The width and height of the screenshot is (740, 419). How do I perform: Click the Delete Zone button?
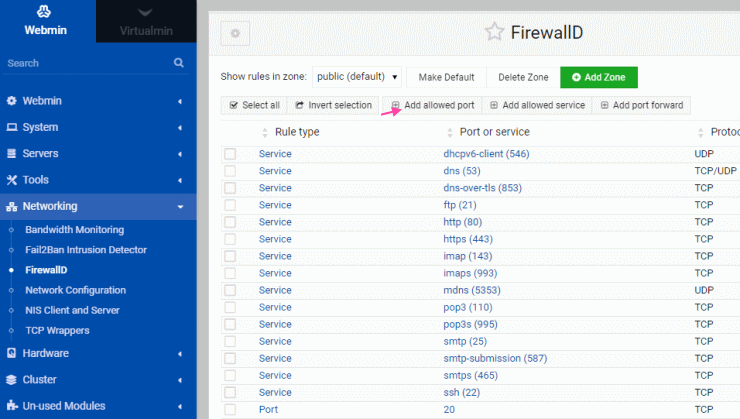pyautogui.click(x=523, y=77)
